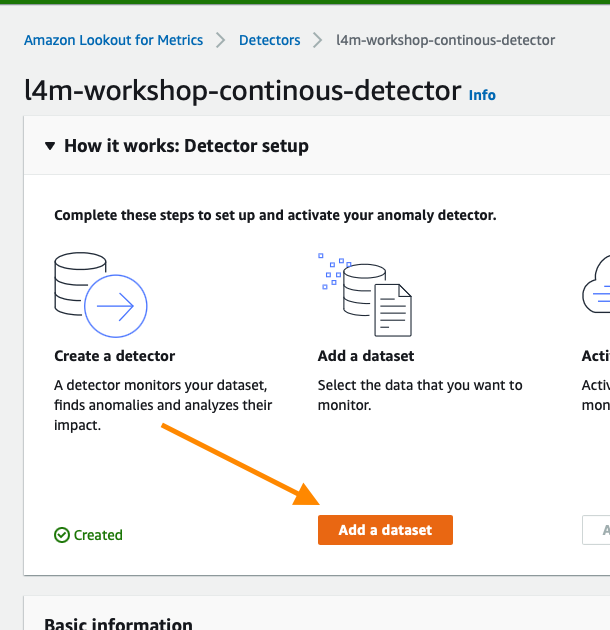Click the Add a dataset orange button

pyautogui.click(x=385, y=530)
